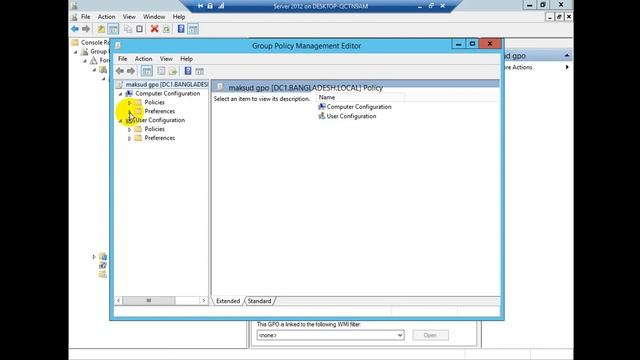Click Open button next to WMI filter
This screenshot has height=360, width=640.
pyautogui.click(x=430, y=335)
